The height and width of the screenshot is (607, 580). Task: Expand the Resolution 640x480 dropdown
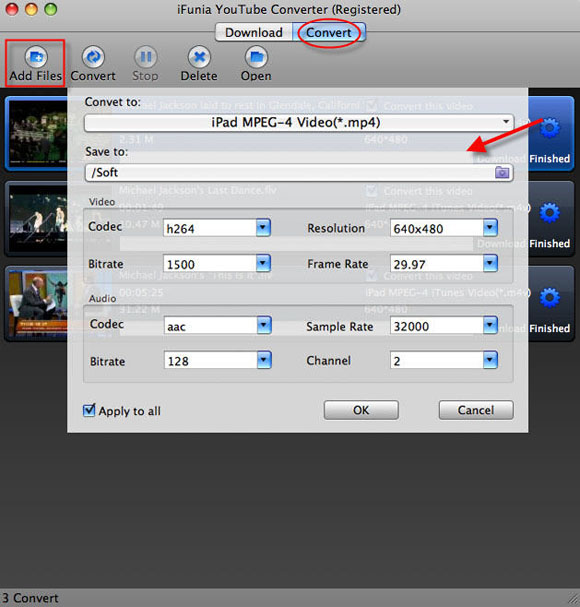point(490,228)
